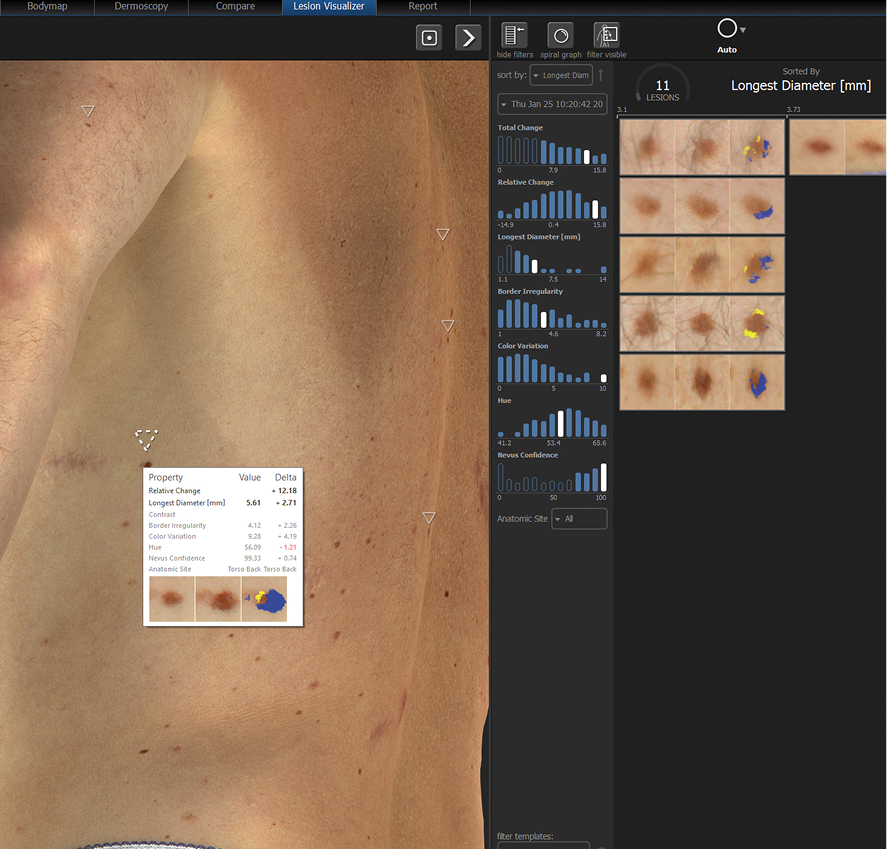Open the spiral graph view

coord(561,36)
